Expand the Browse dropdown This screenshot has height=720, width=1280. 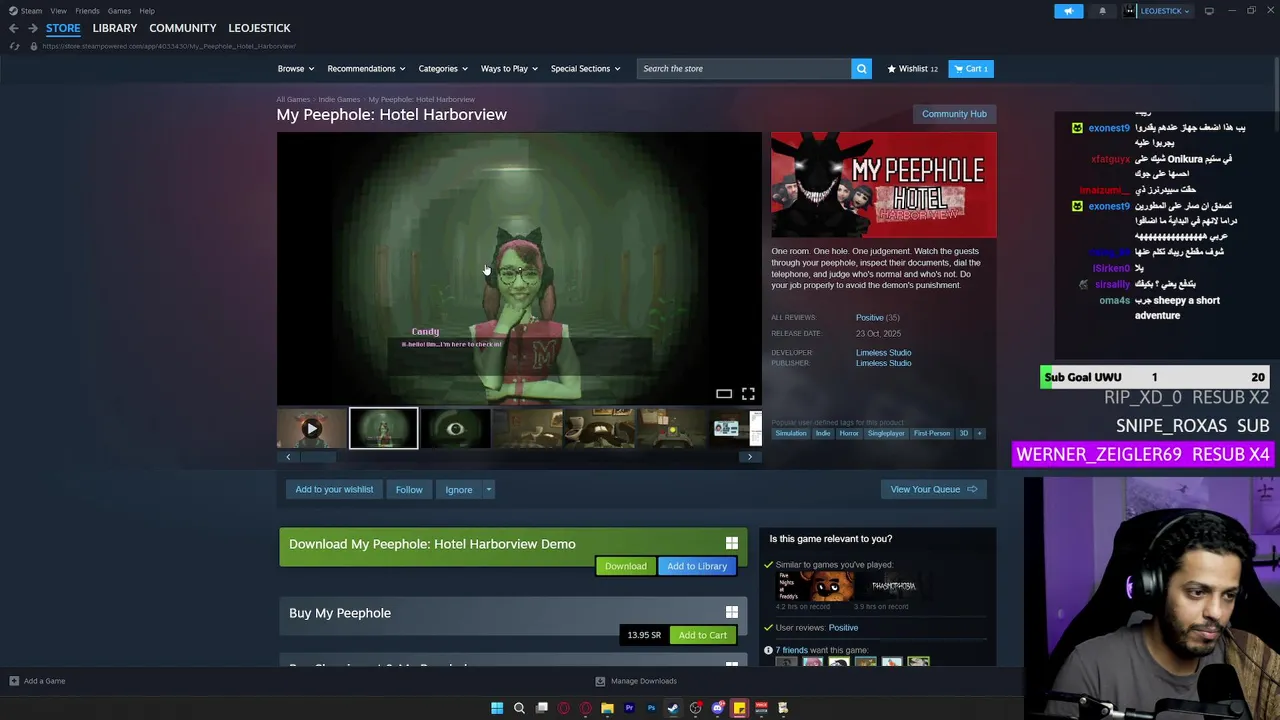(296, 69)
